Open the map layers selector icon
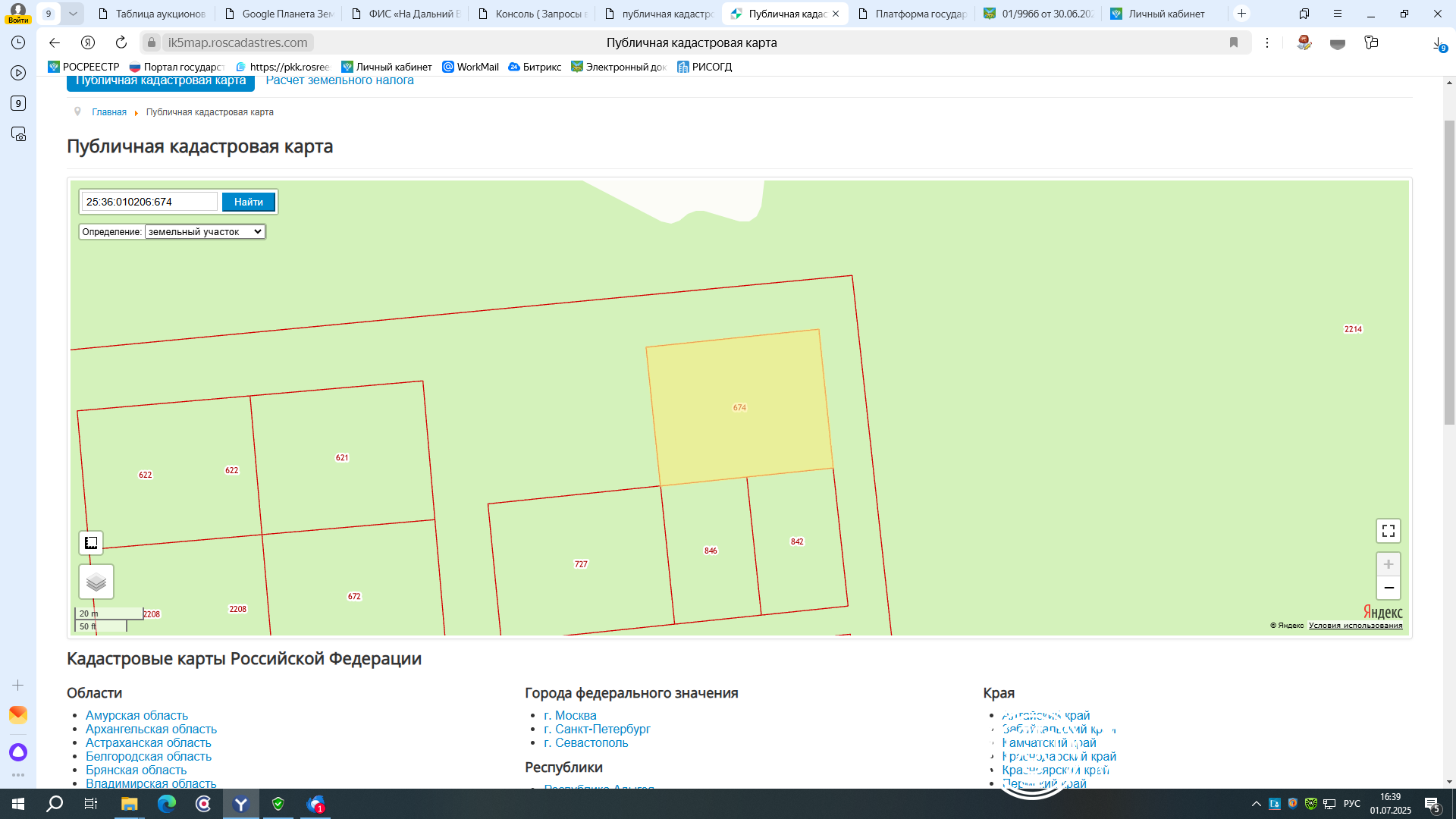1456x819 pixels. tap(96, 582)
